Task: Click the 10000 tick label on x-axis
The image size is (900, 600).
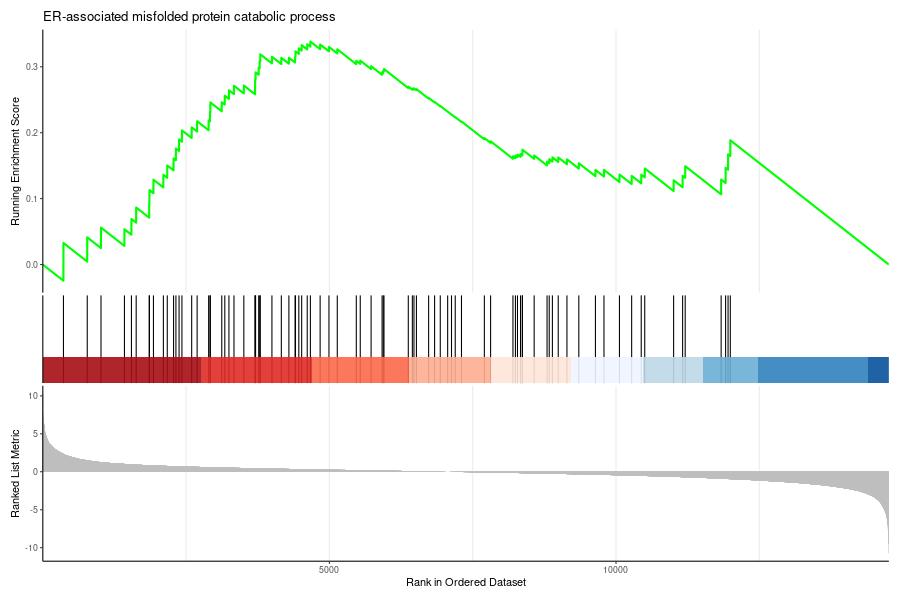Action: coord(615,570)
